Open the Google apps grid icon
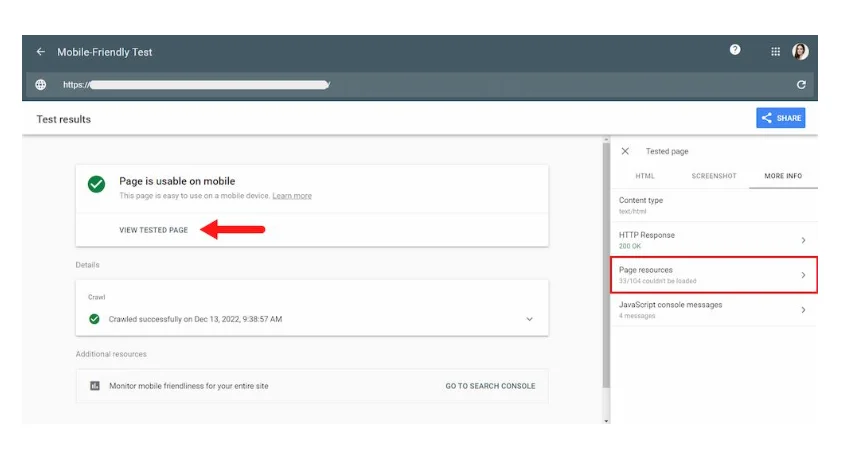 tap(775, 52)
